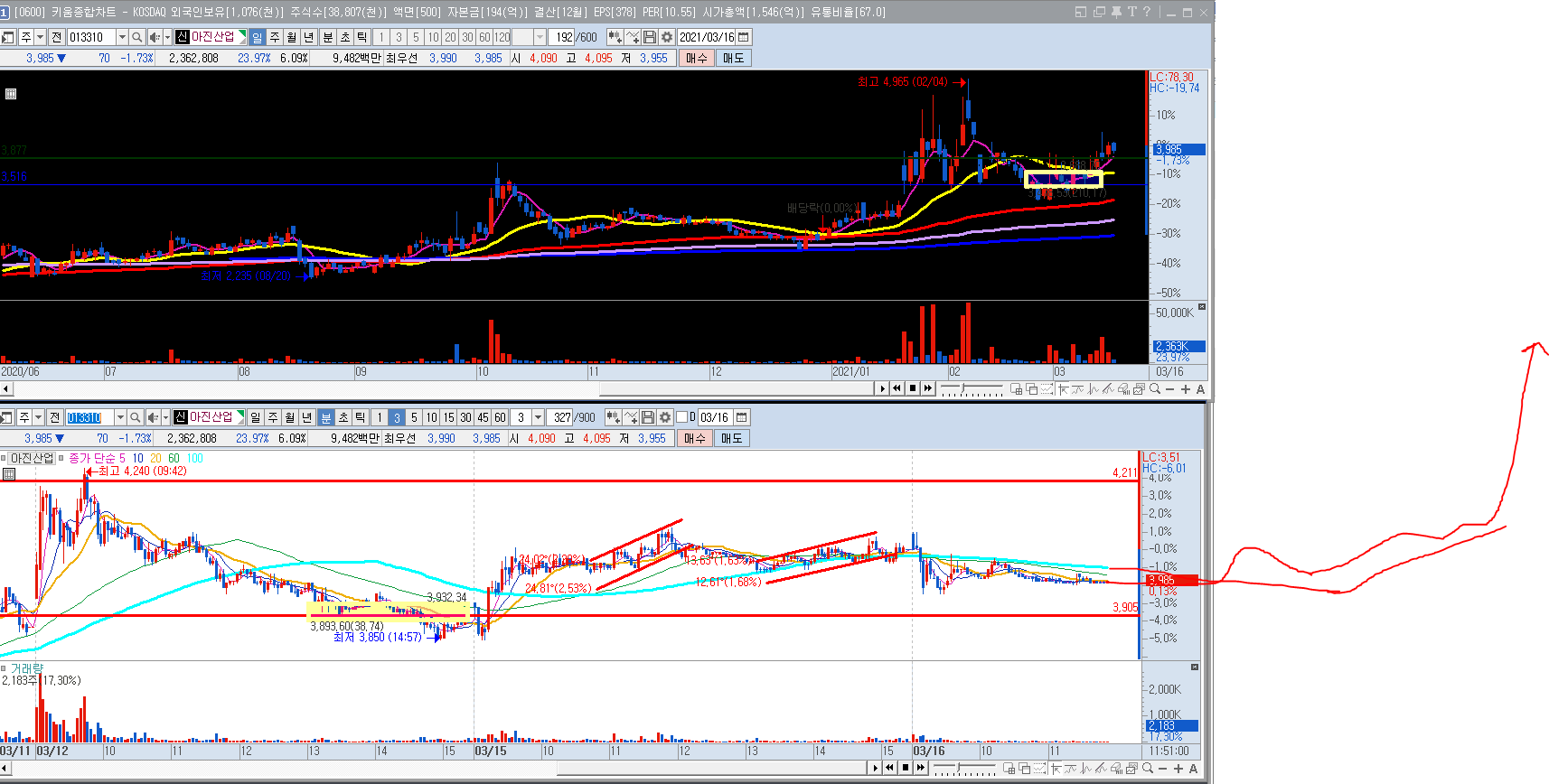Click 매도 sell button in lower chart
Screen dimensions: 1549x784
(731, 438)
